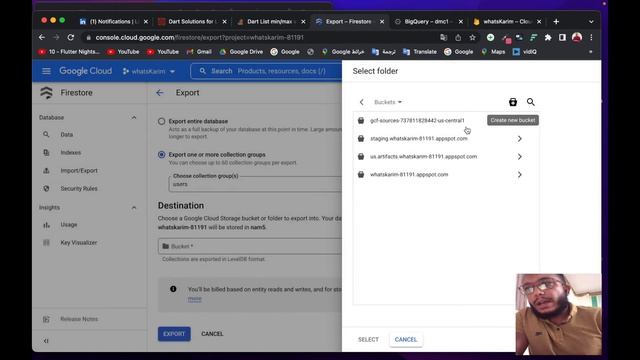Open the Google Drive bookmark
The width and height of the screenshot is (640, 360).
click(241, 52)
